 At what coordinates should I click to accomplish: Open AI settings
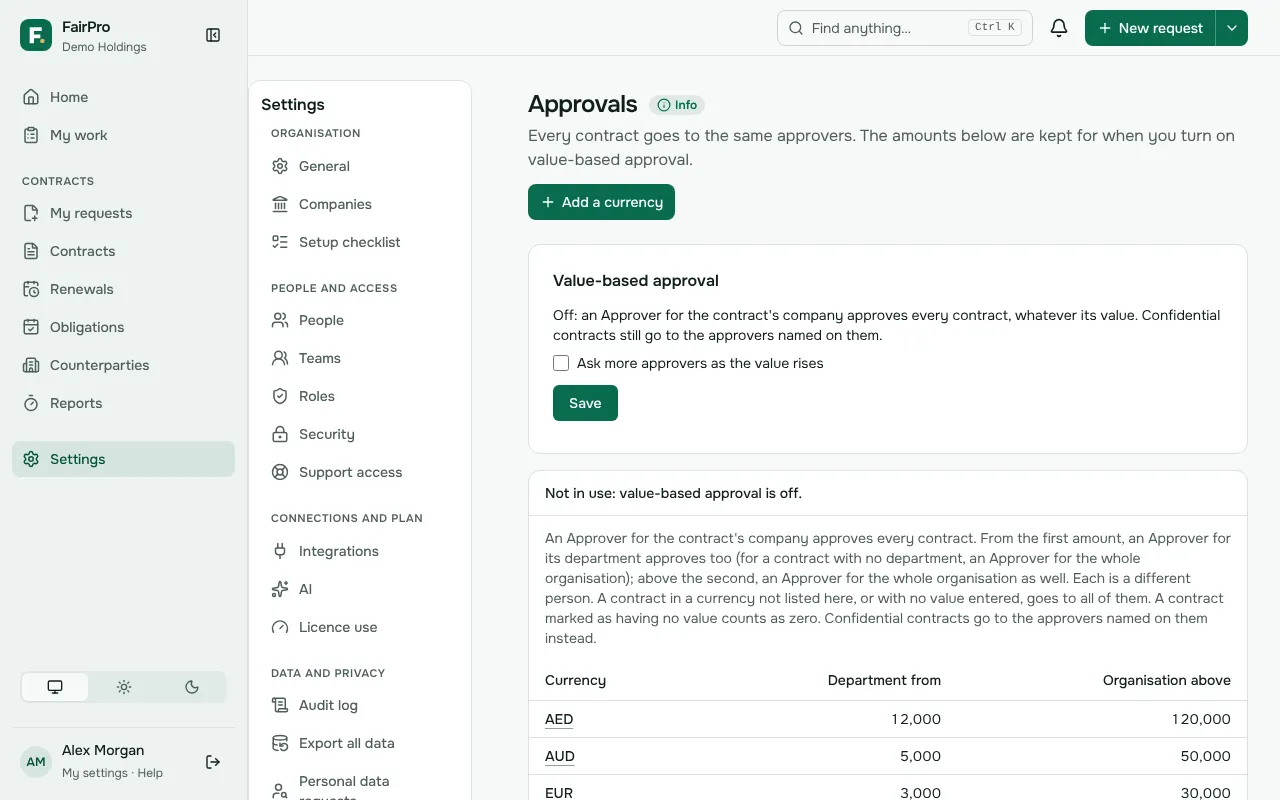coord(360,589)
